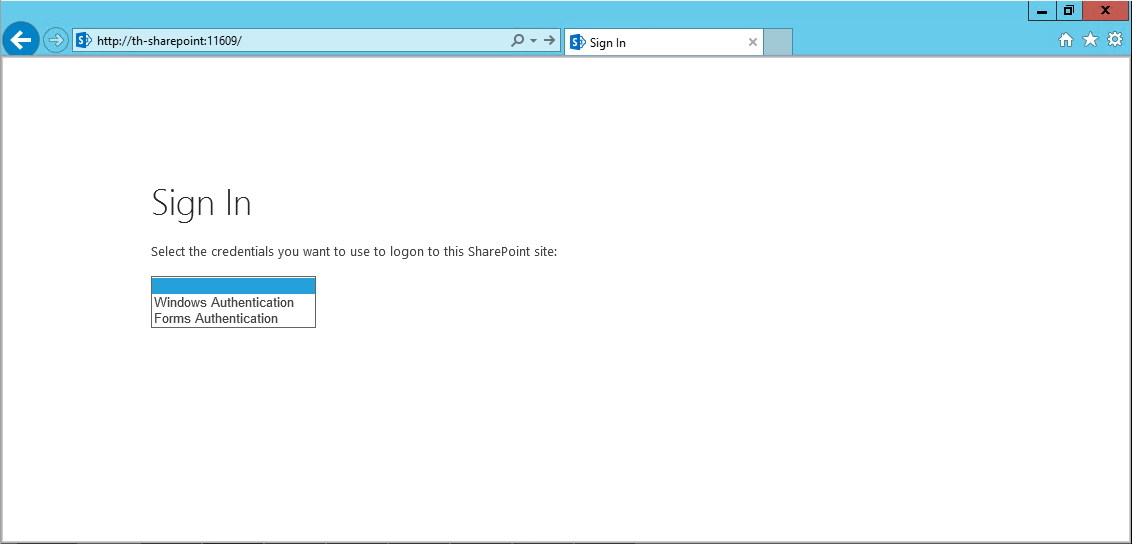This screenshot has width=1132, height=544.
Task: Go back with the browser back arrow
Action: pyautogui.click(x=21, y=40)
